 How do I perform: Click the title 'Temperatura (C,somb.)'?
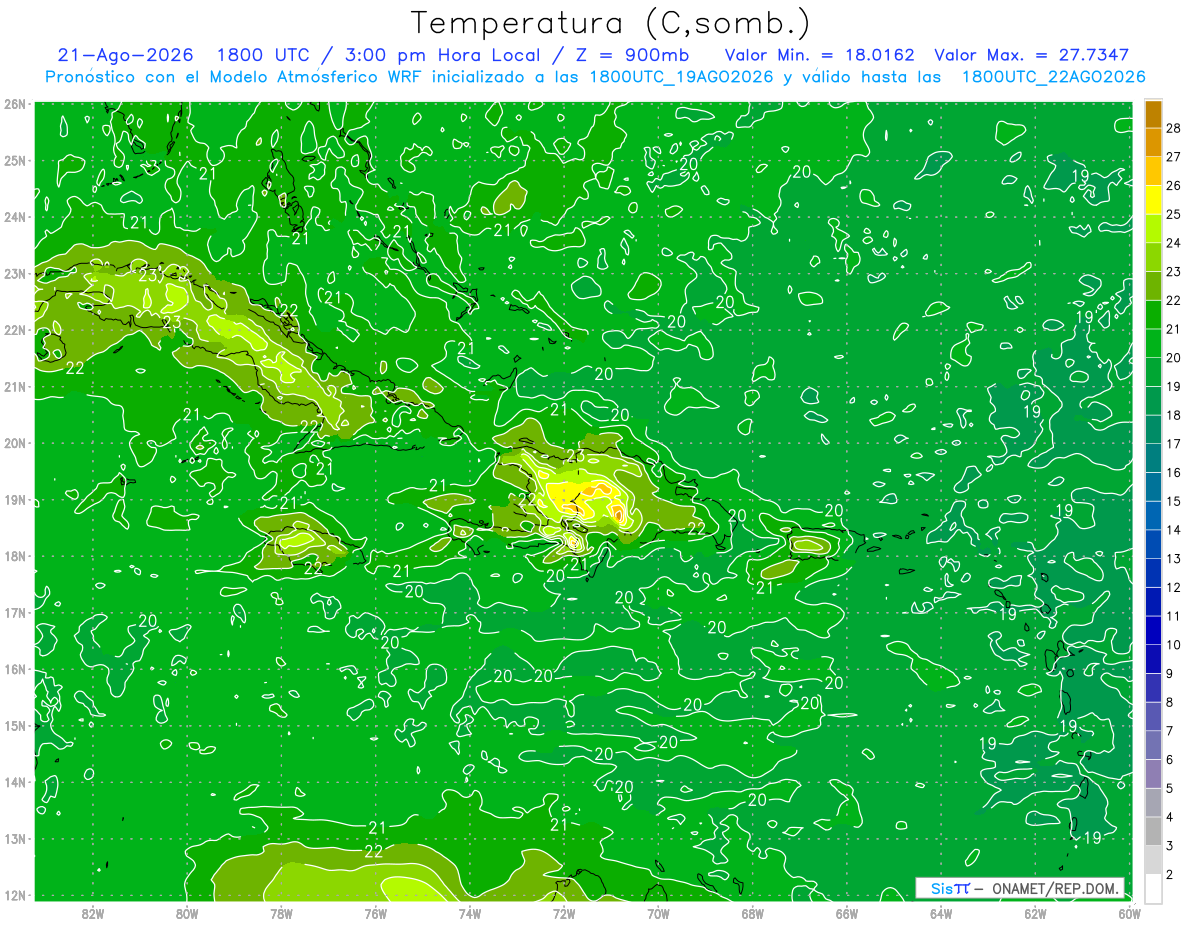611,23
